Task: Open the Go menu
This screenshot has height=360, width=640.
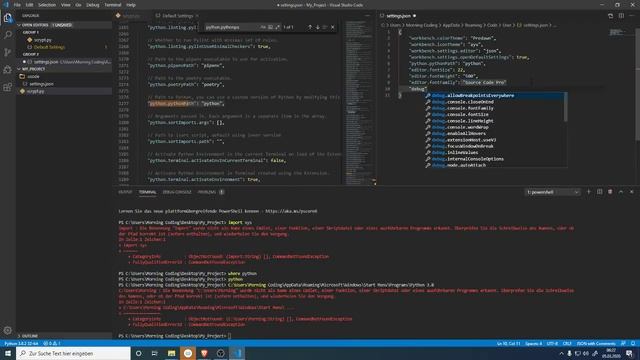Action: [x=78, y=5]
